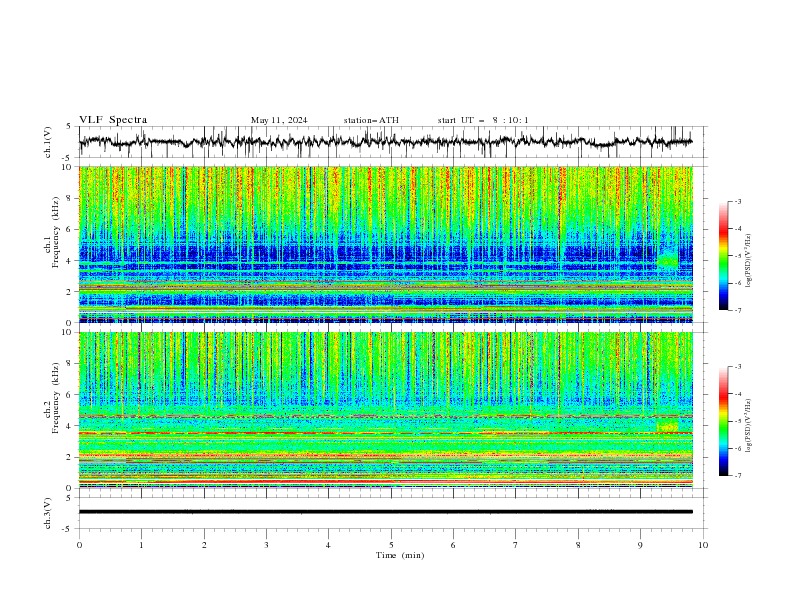Select the "ch.3(V)" axis label

click(x=48, y=513)
